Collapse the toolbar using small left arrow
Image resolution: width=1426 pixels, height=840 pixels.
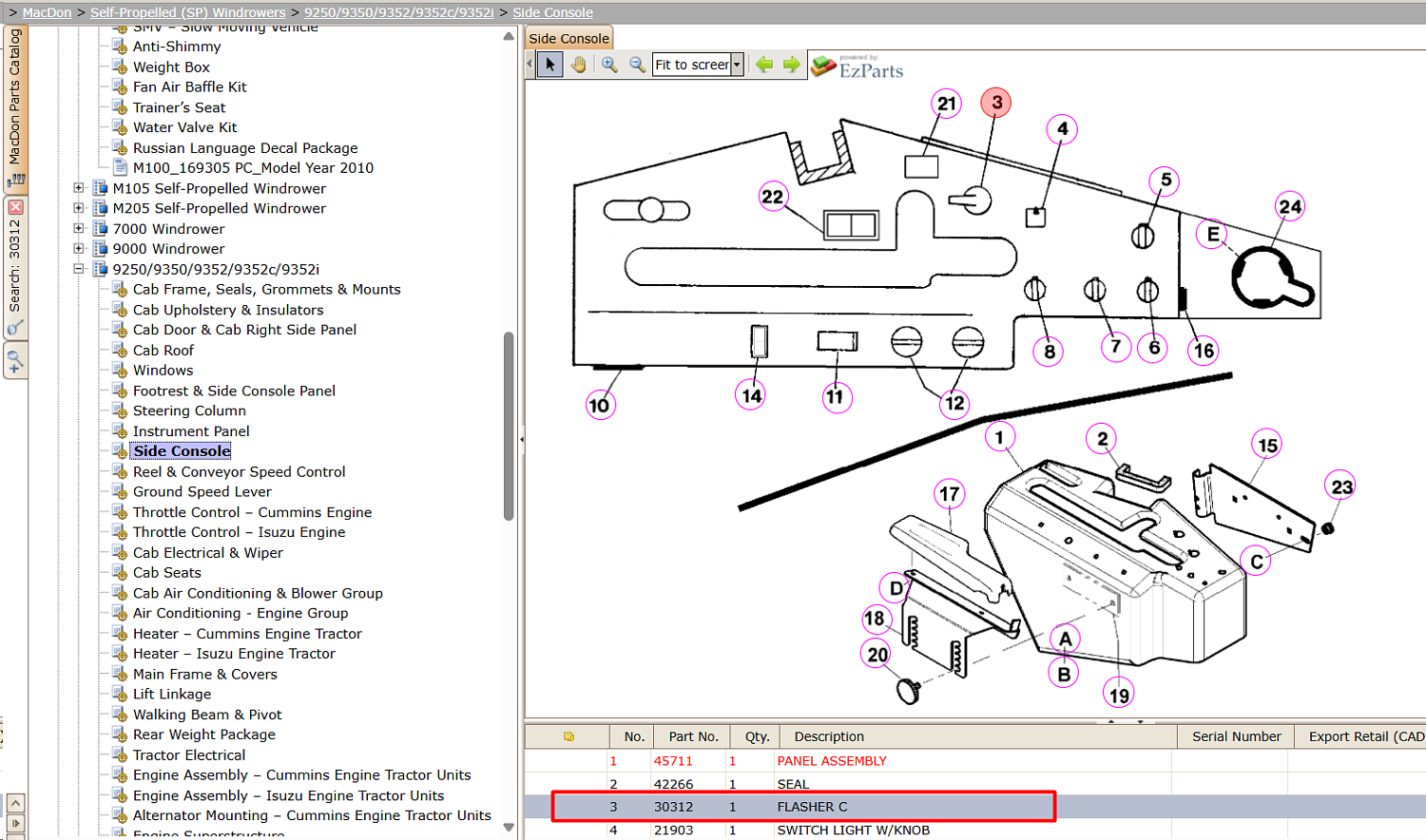[530, 65]
